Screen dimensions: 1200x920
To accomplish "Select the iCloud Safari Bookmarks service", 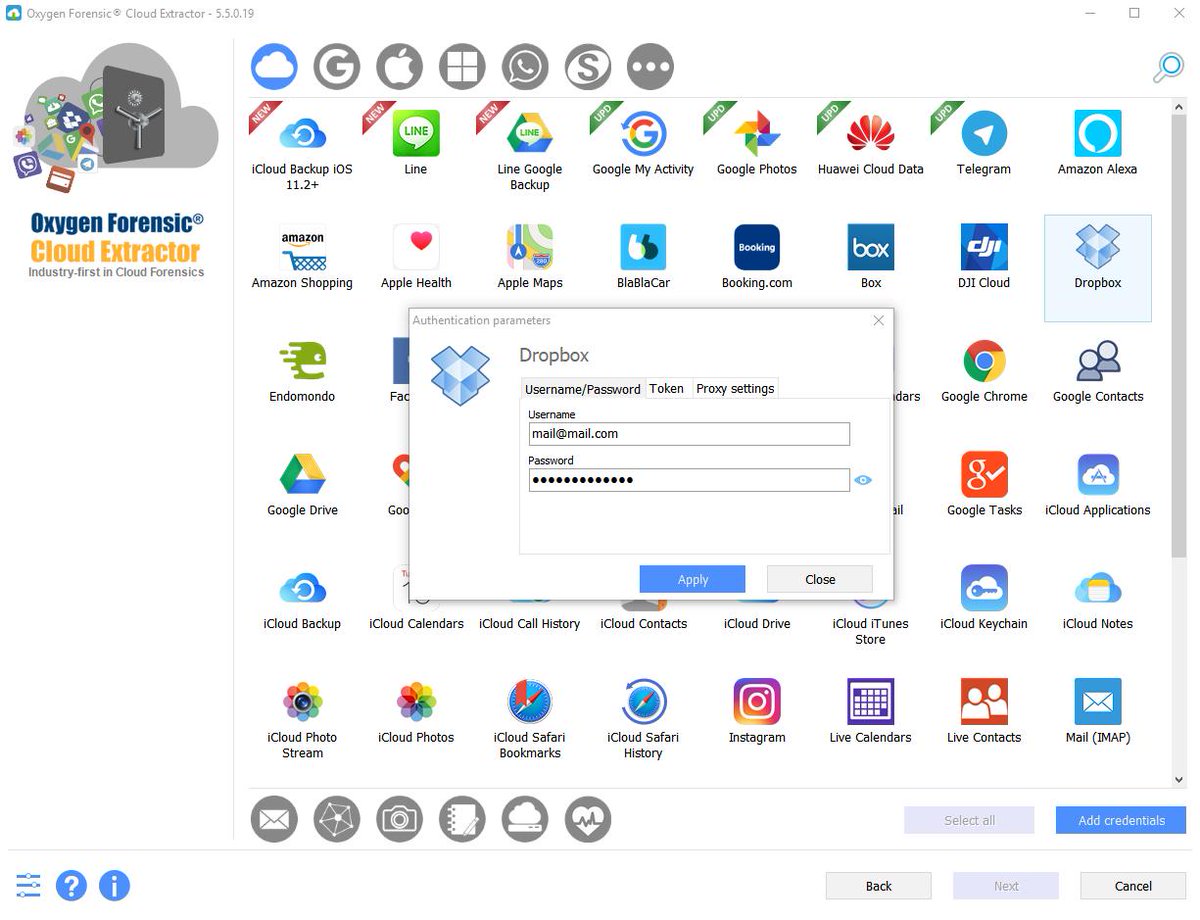I will (530, 719).
